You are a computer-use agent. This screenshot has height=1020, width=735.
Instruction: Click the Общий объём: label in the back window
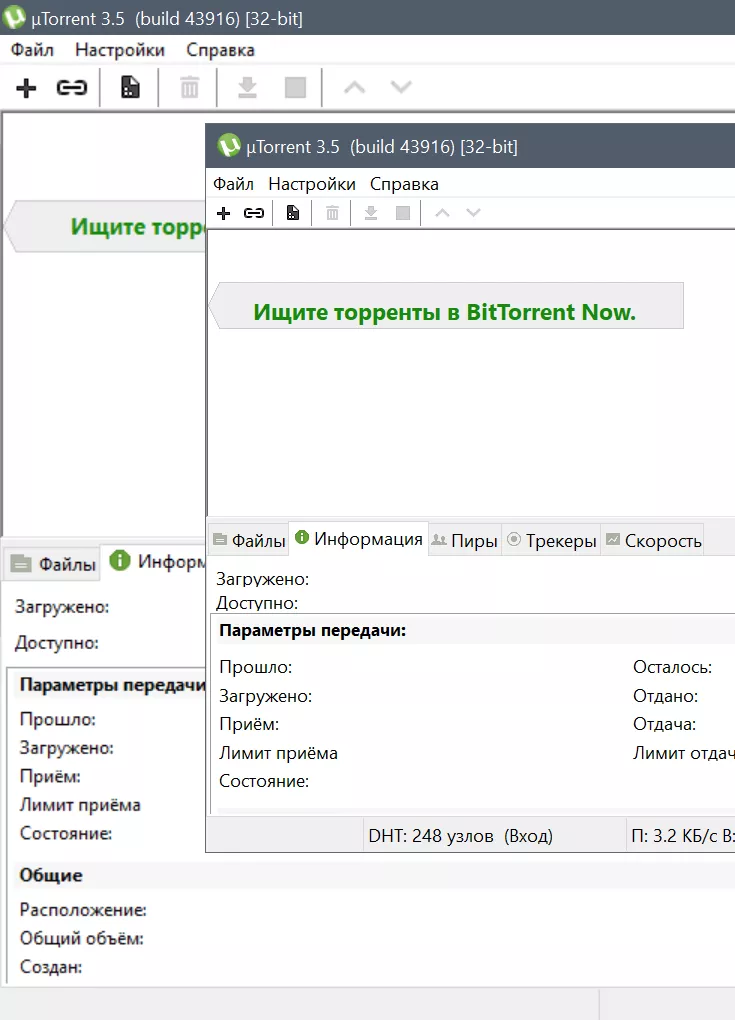(81, 938)
